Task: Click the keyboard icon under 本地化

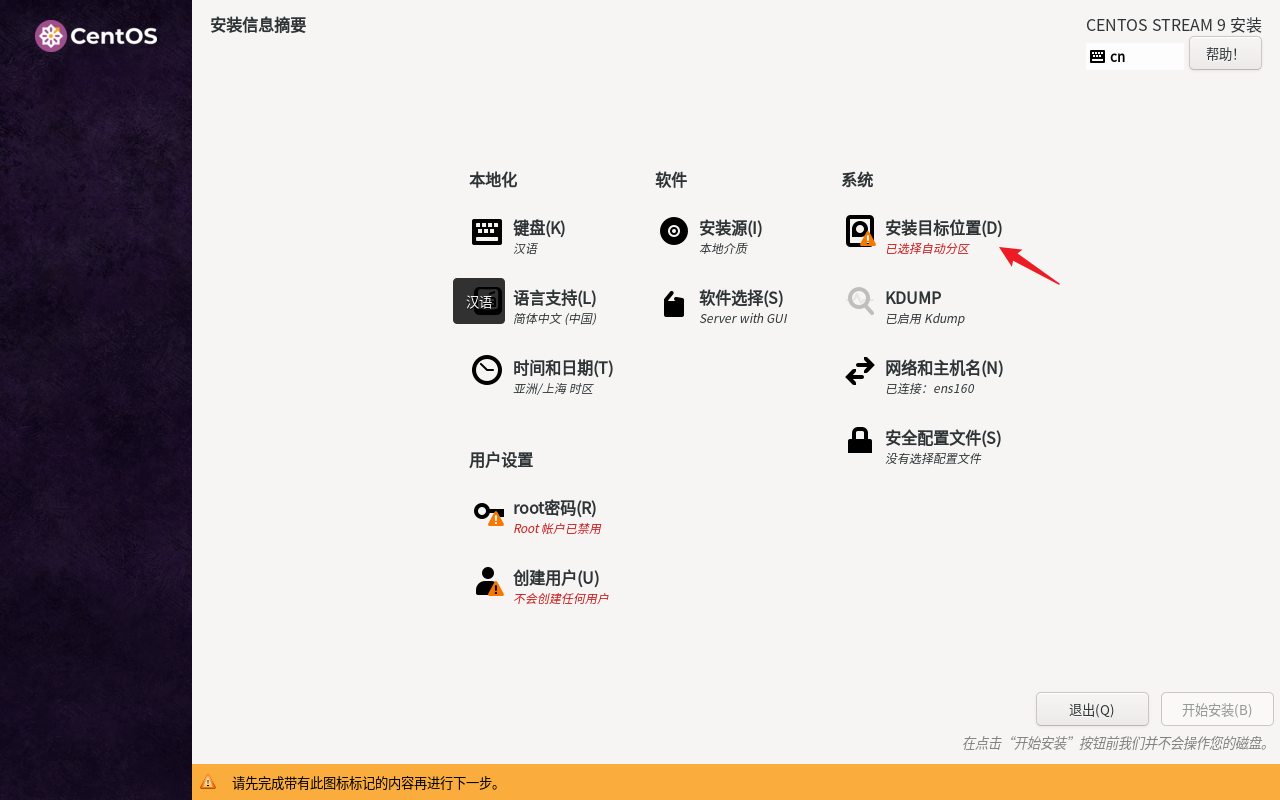Action: tap(487, 232)
